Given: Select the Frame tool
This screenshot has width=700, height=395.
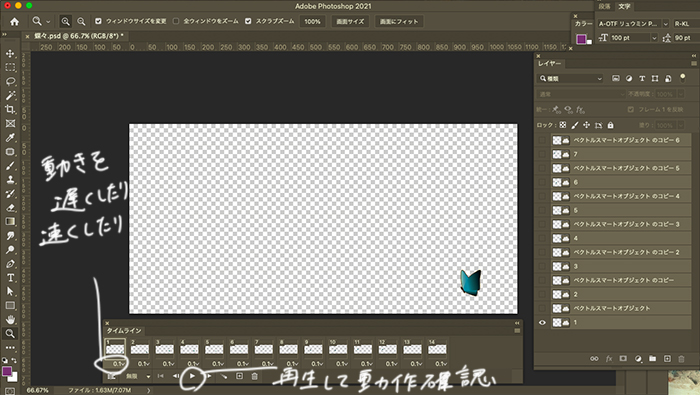Looking at the screenshot, I should 10,124.
